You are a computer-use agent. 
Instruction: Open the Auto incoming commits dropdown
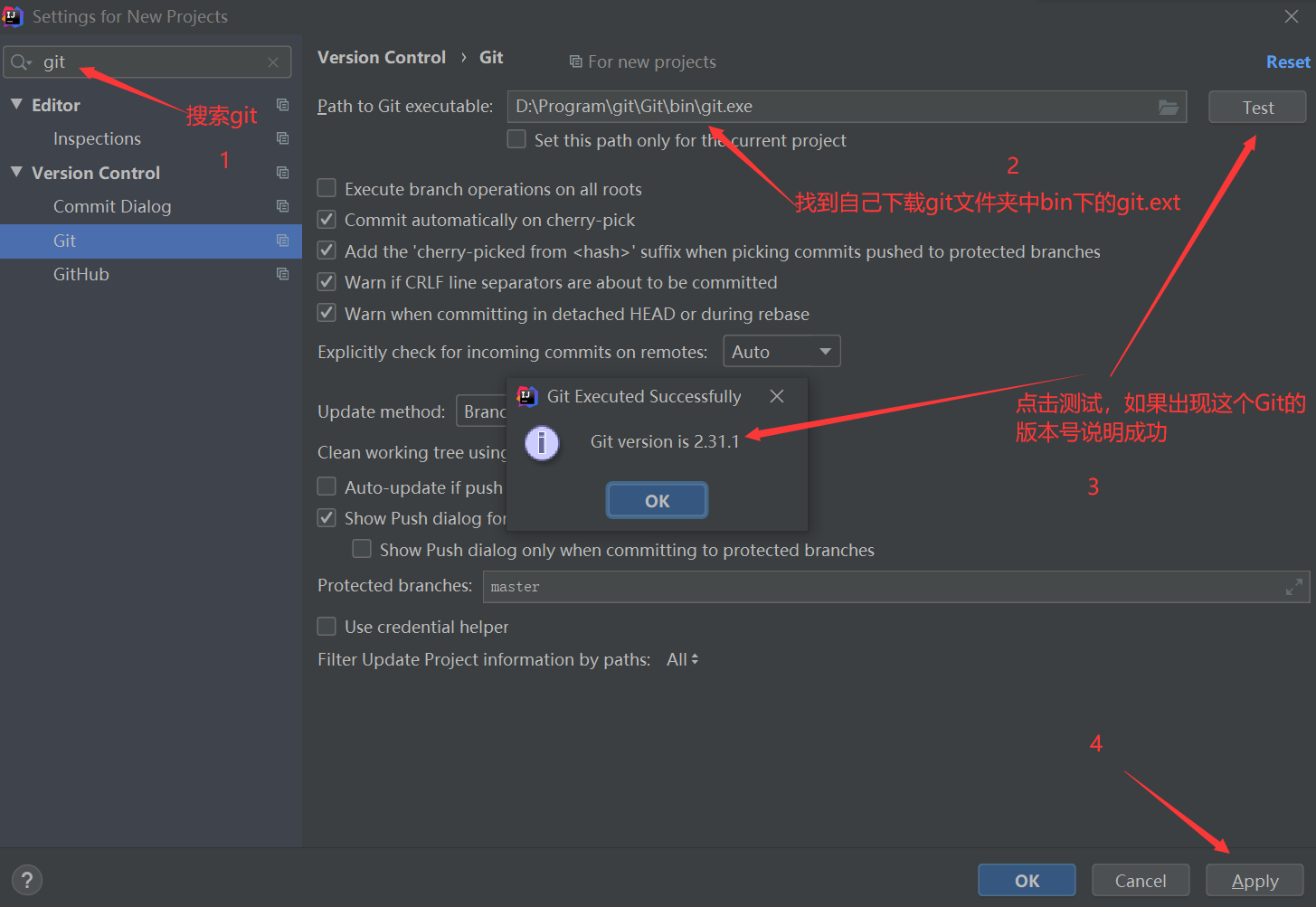click(x=781, y=351)
